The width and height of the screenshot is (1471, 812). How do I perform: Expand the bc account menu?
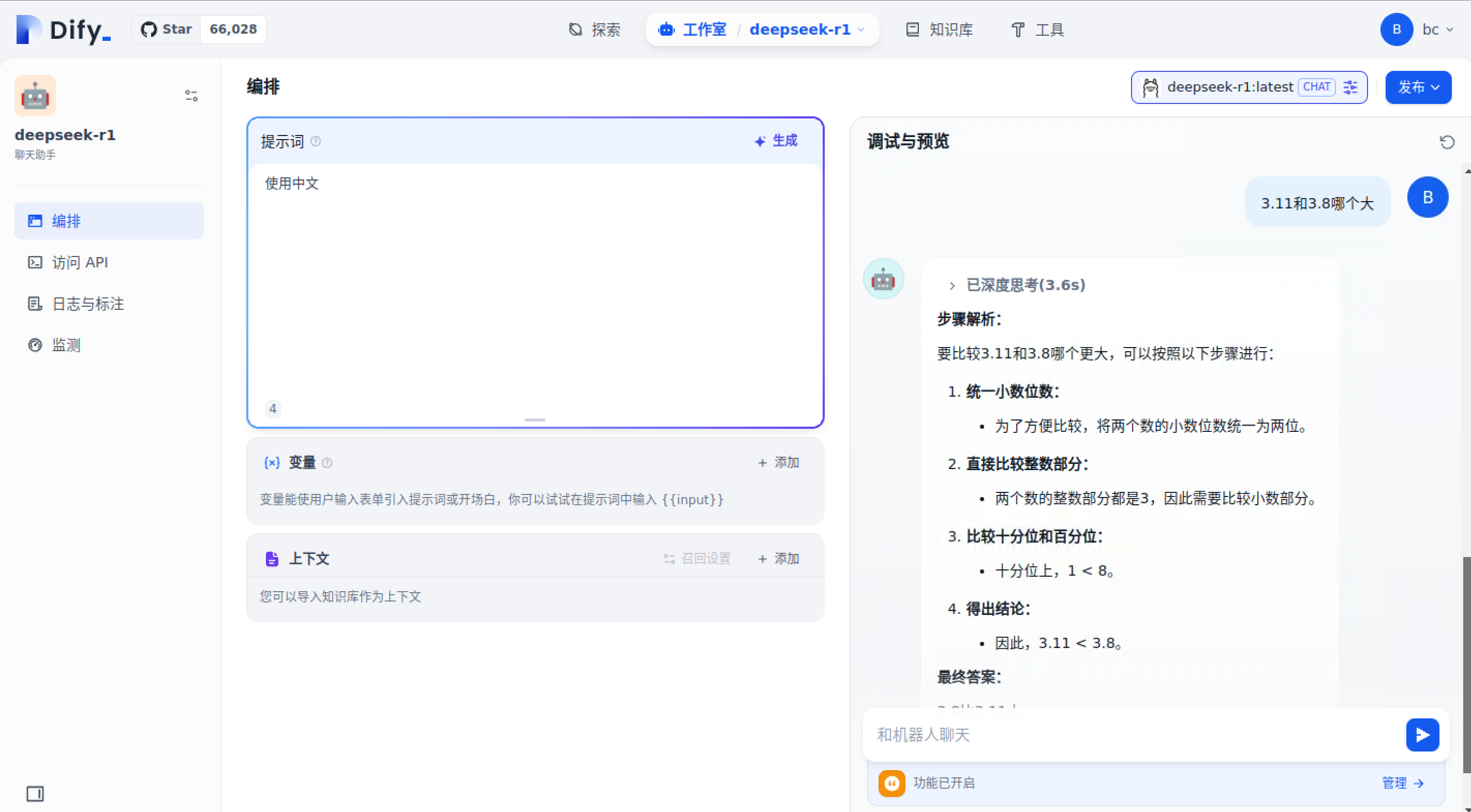coord(1437,29)
